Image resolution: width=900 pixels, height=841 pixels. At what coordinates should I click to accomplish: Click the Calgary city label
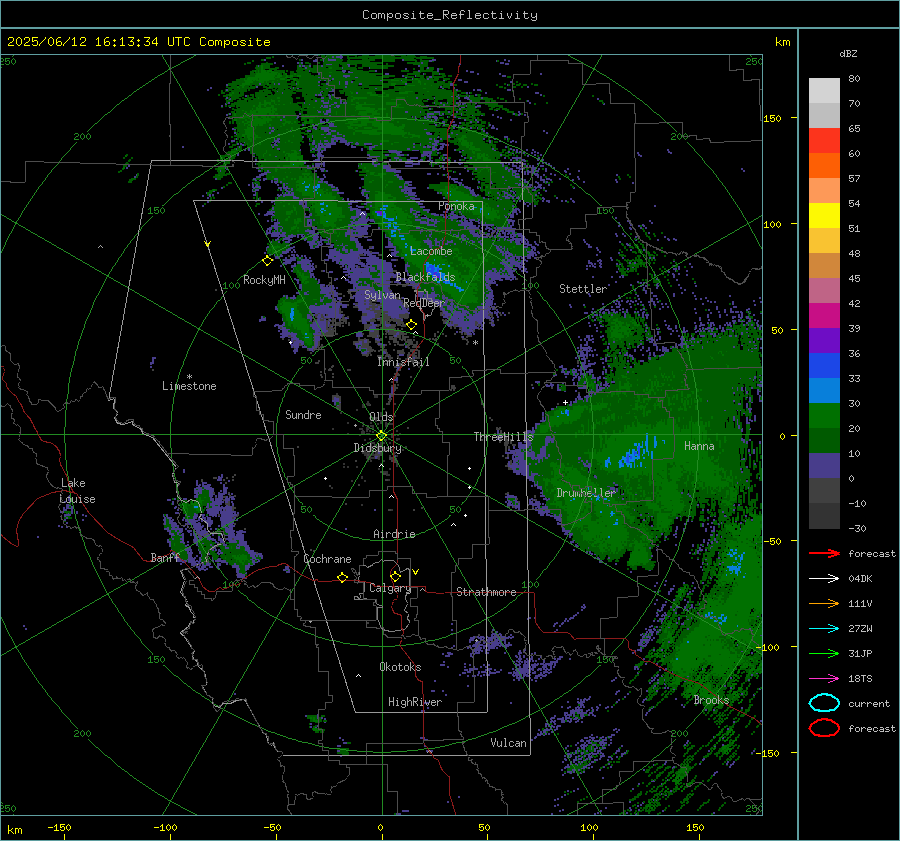[390, 588]
